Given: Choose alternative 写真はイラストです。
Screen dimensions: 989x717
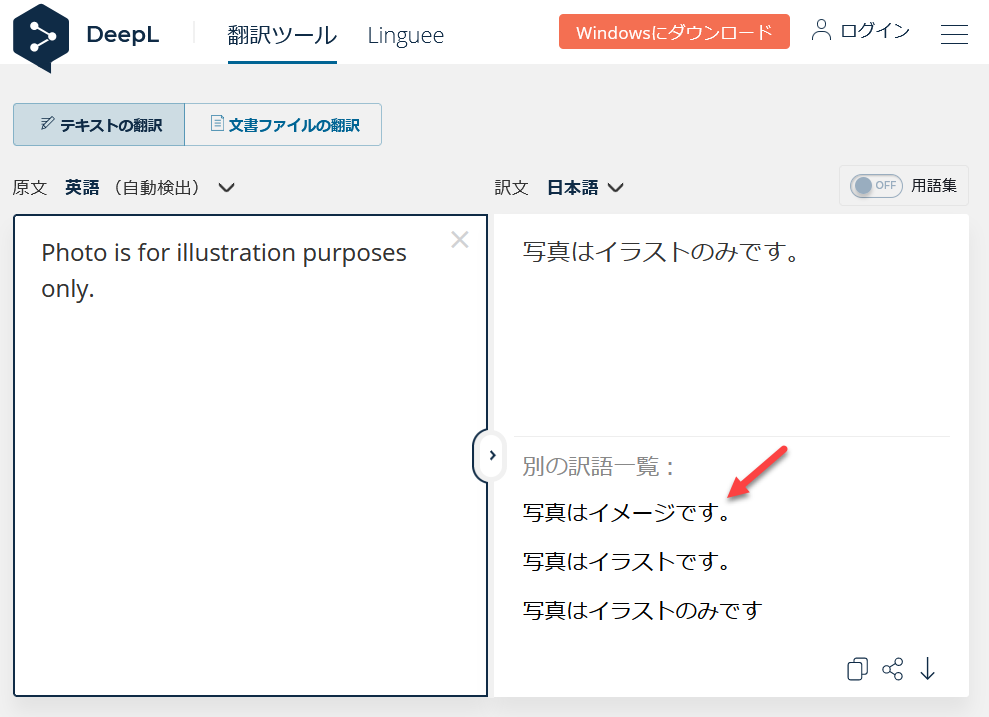Looking at the screenshot, I should coord(626,562).
